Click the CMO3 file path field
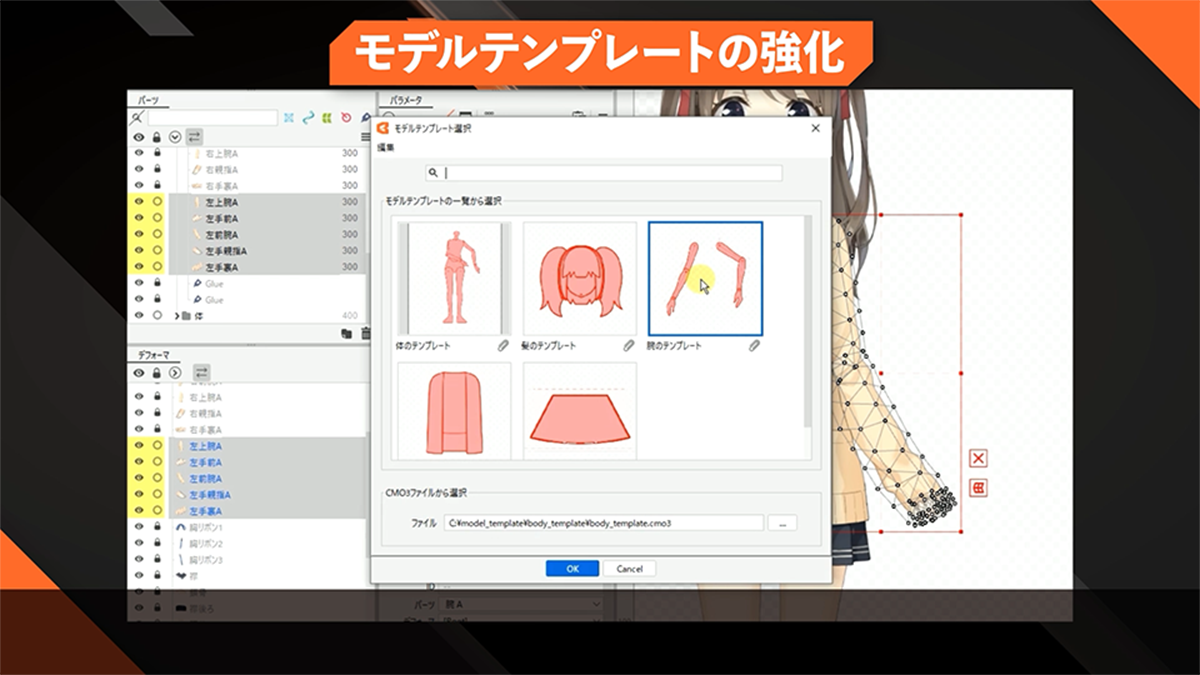The image size is (1200, 675). point(604,523)
